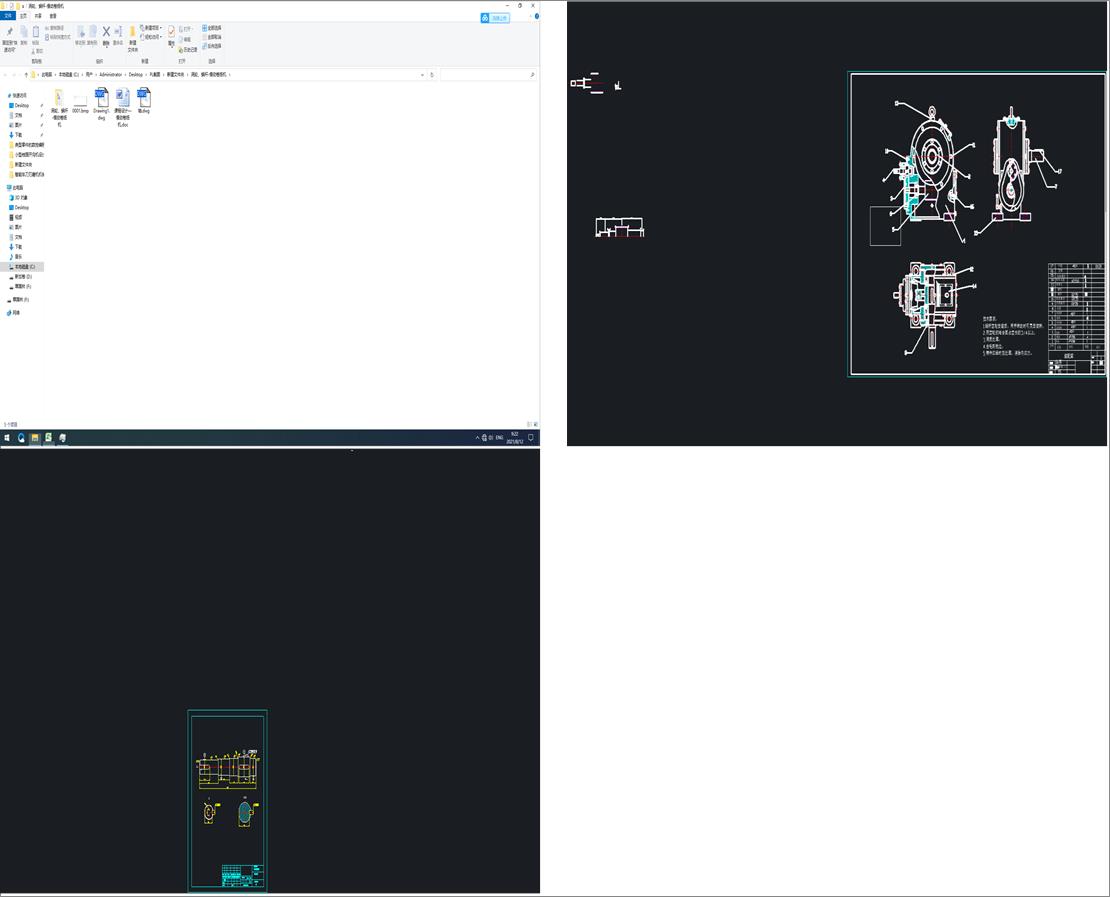Click the Properties checkmark icon in ribbon
Viewport: 1110px width, 897px height.
(x=171, y=33)
